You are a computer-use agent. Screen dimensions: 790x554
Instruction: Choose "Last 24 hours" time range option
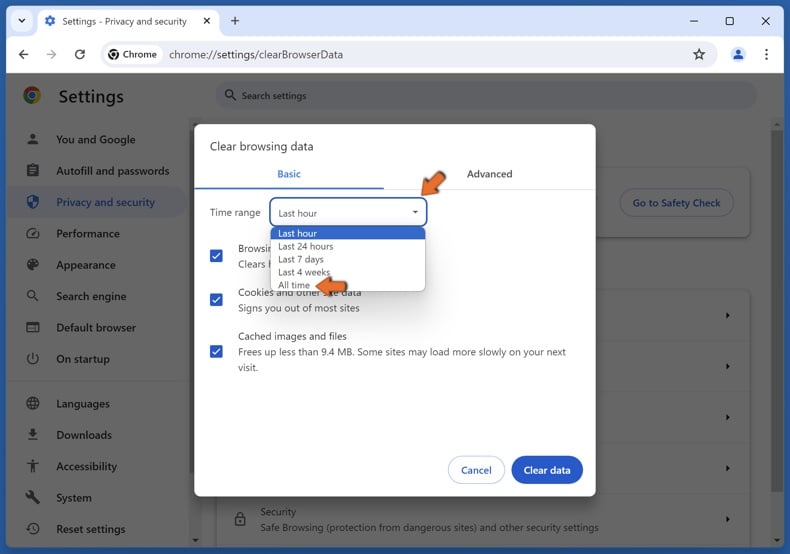click(305, 246)
